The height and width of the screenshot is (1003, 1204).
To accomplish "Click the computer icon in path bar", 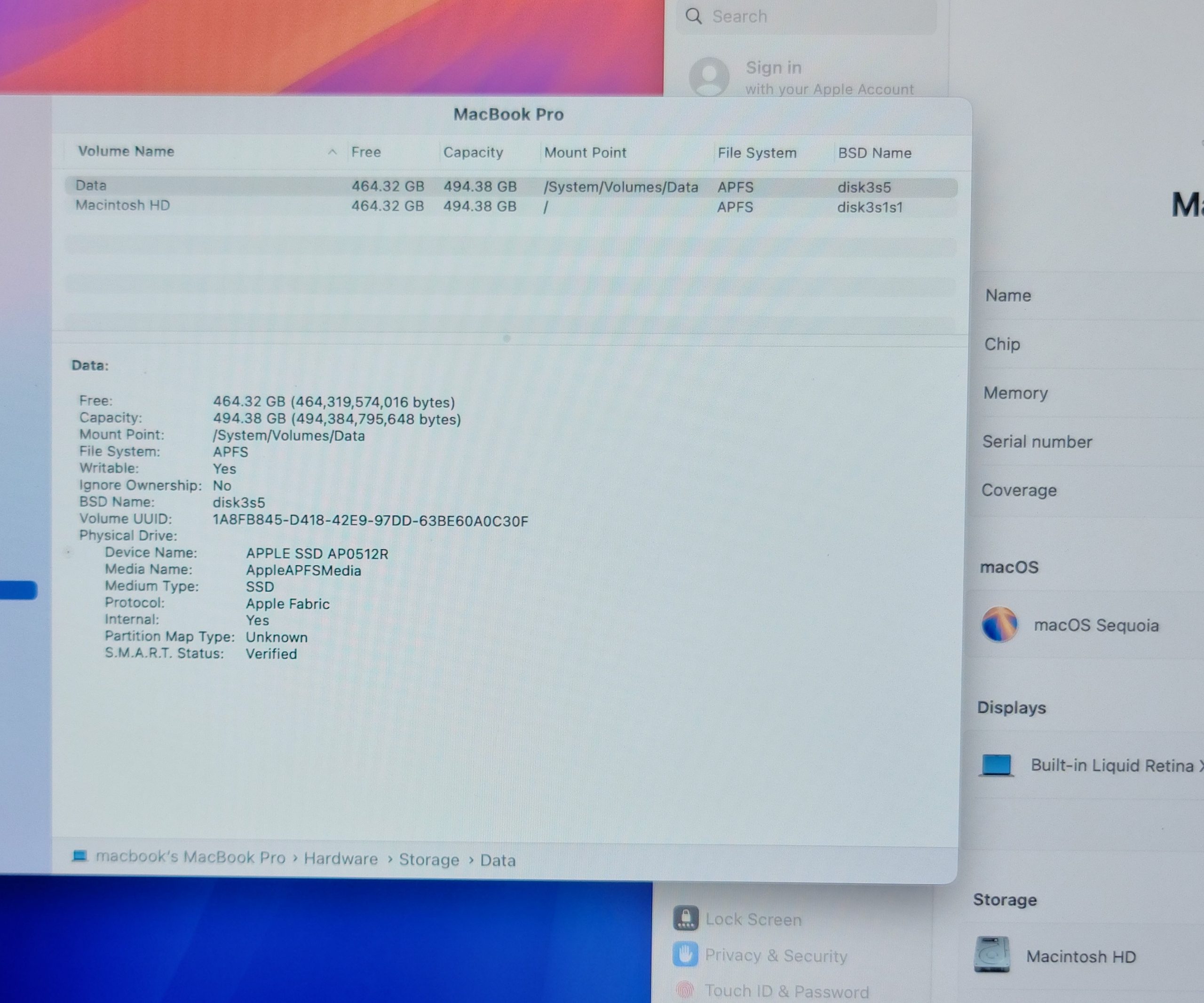I will [79, 856].
